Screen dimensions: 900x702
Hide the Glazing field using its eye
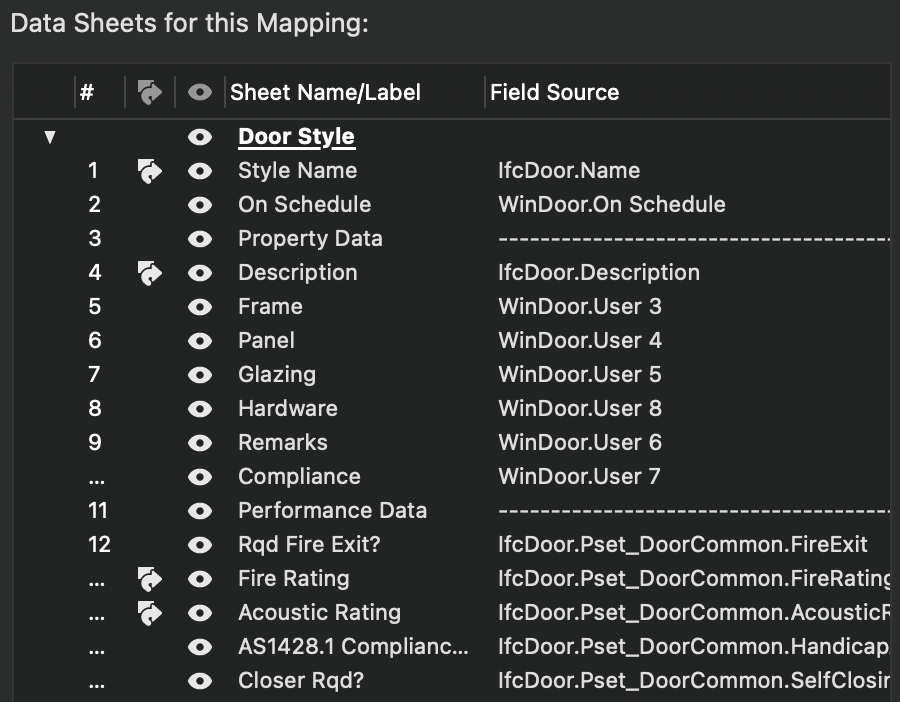(200, 375)
